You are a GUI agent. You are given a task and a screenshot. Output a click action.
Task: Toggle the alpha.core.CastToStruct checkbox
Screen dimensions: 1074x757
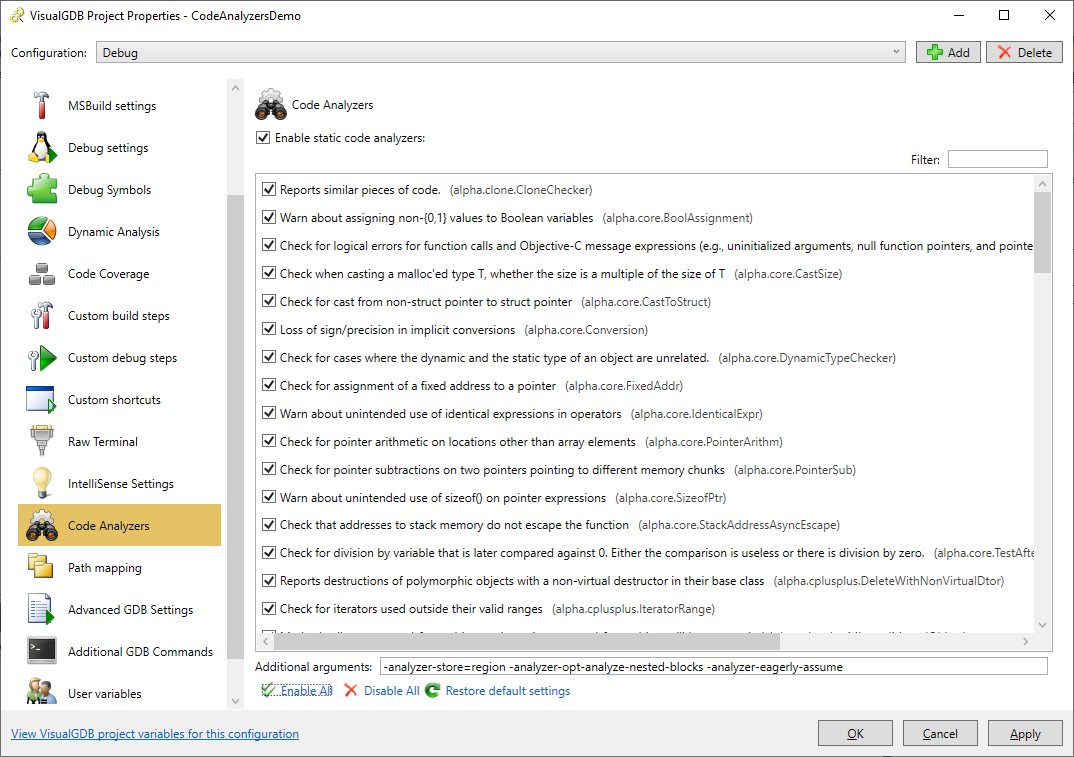(269, 301)
